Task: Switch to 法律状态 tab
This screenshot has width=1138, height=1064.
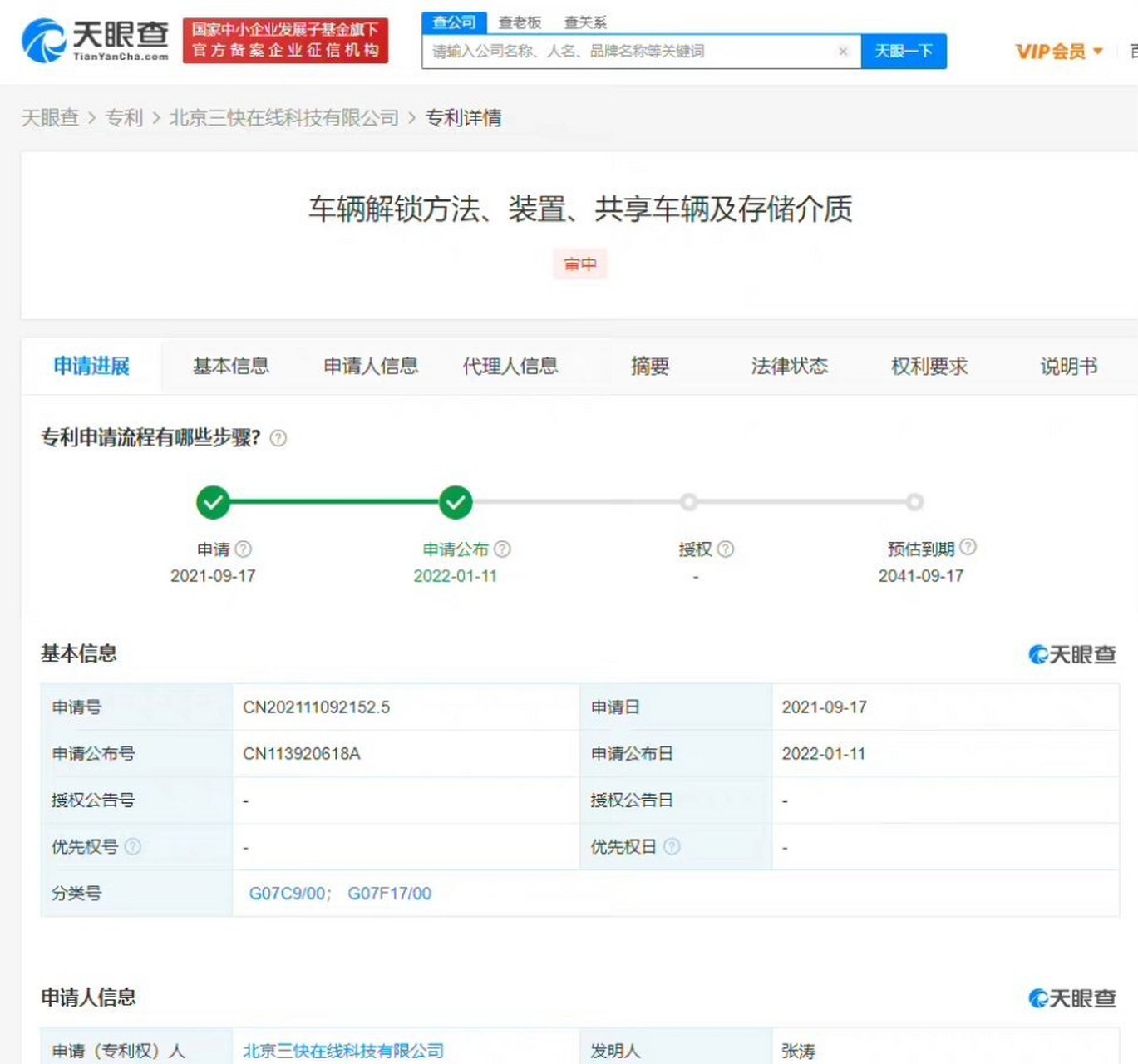Action: pos(790,366)
